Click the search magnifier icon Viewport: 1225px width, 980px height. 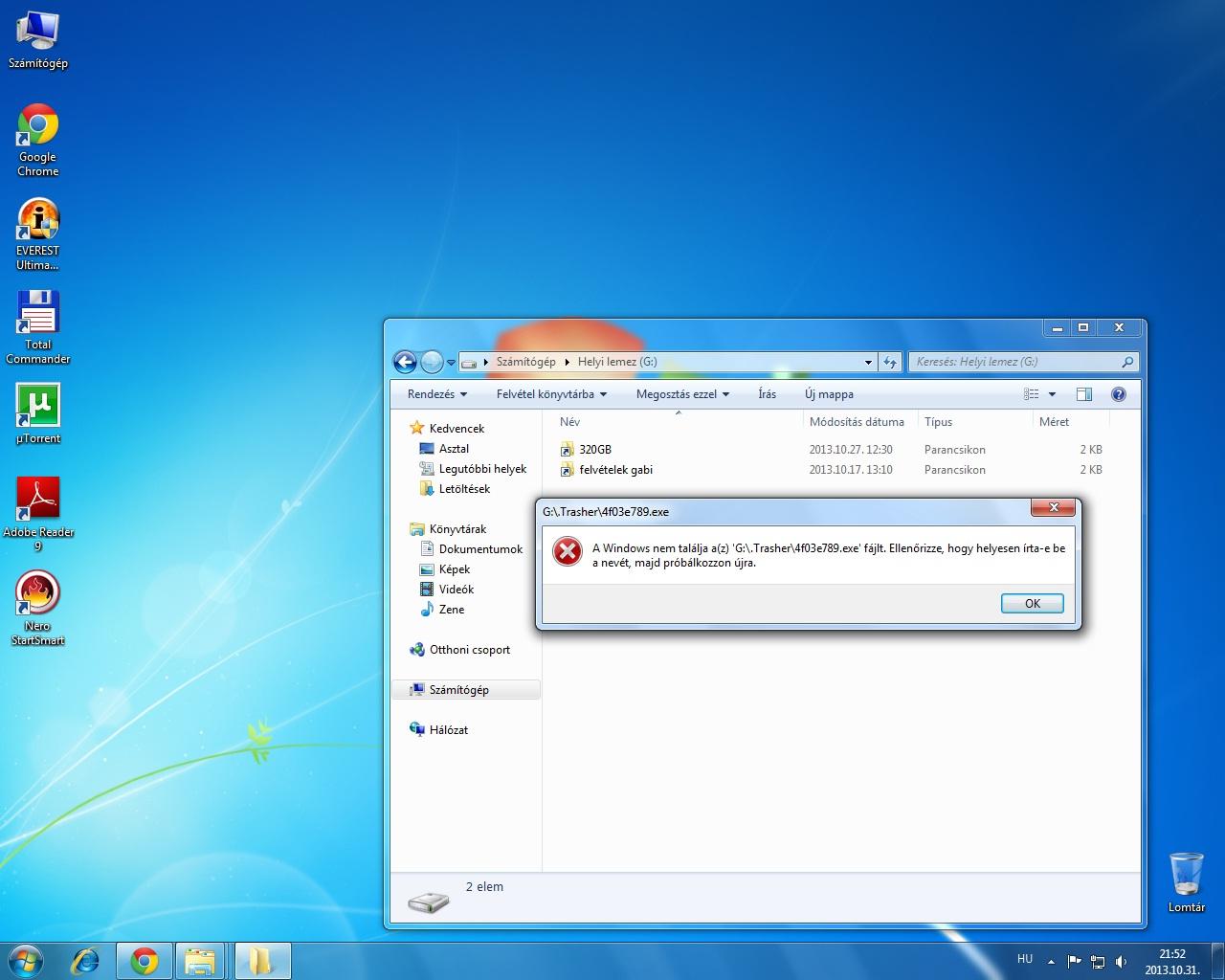point(1127,362)
